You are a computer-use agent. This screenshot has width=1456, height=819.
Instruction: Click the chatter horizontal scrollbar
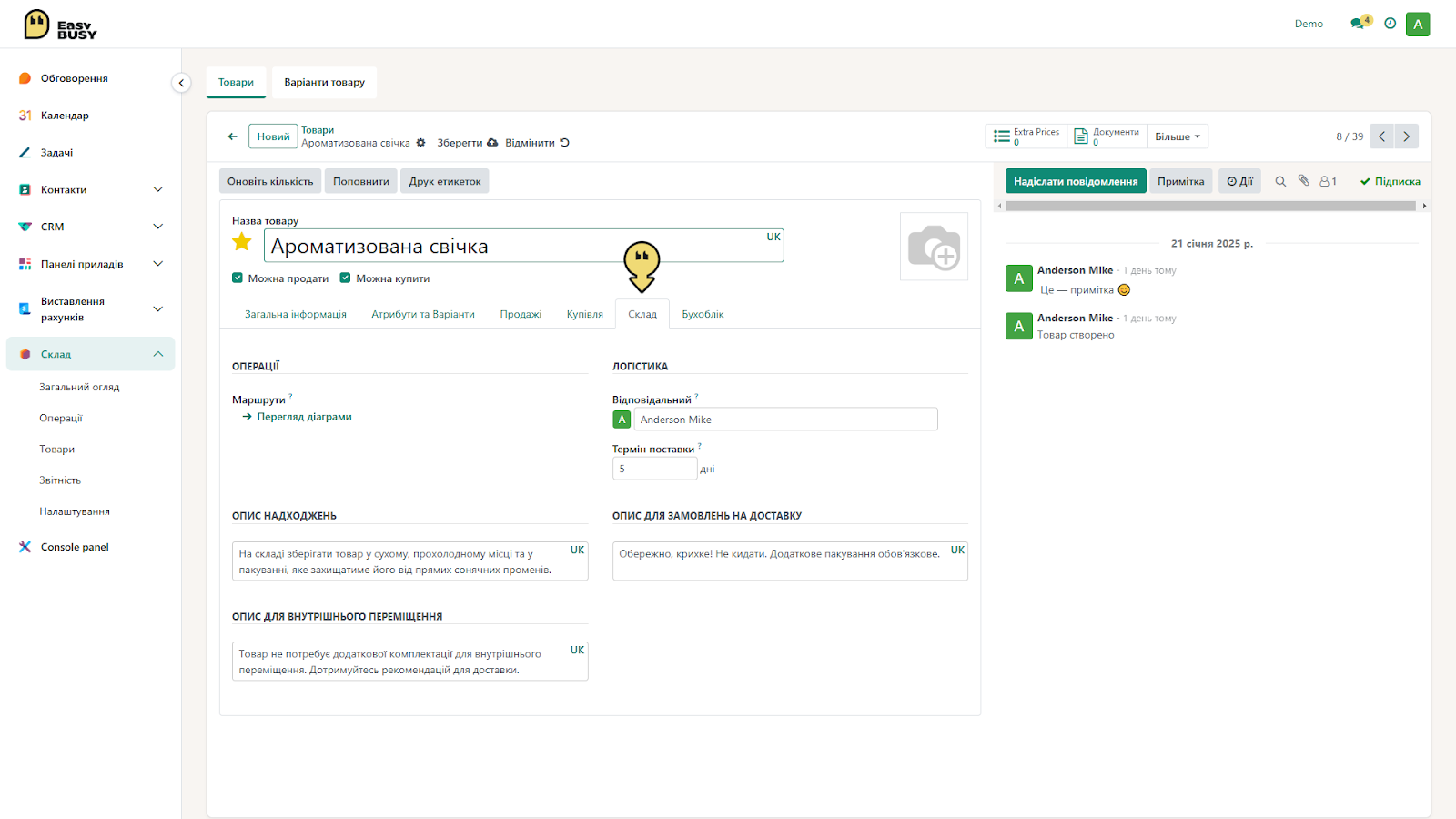point(1211,206)
